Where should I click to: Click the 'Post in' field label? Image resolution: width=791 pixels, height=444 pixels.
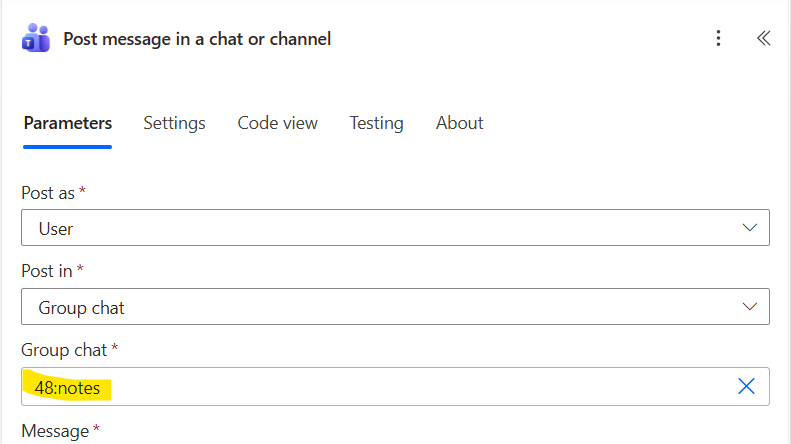coord(47,271)
